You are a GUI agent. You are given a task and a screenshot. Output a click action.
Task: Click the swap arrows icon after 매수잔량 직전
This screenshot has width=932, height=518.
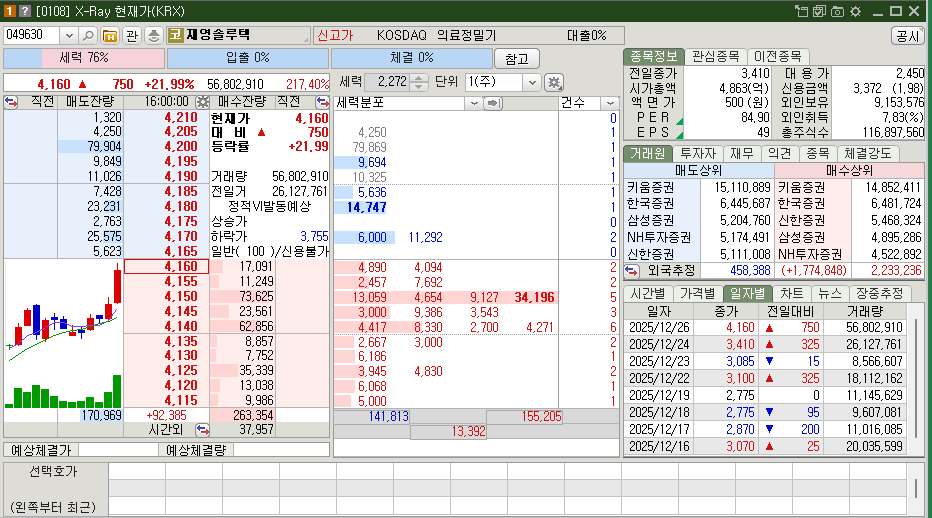pyautogui.click(x=322, y=102)
